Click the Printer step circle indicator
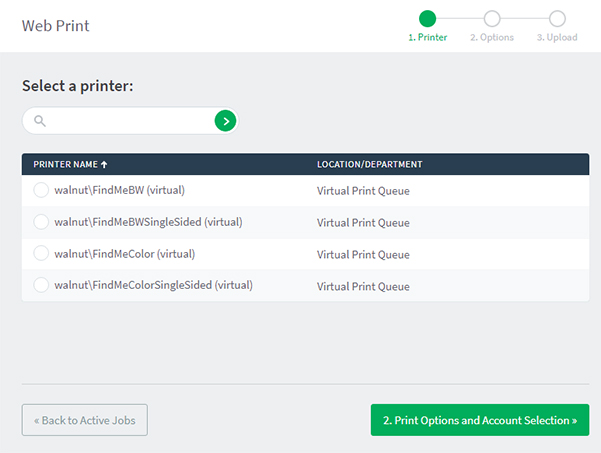This screenshot has height=453, width=601. pyautogui.click(x=427, y=18)
